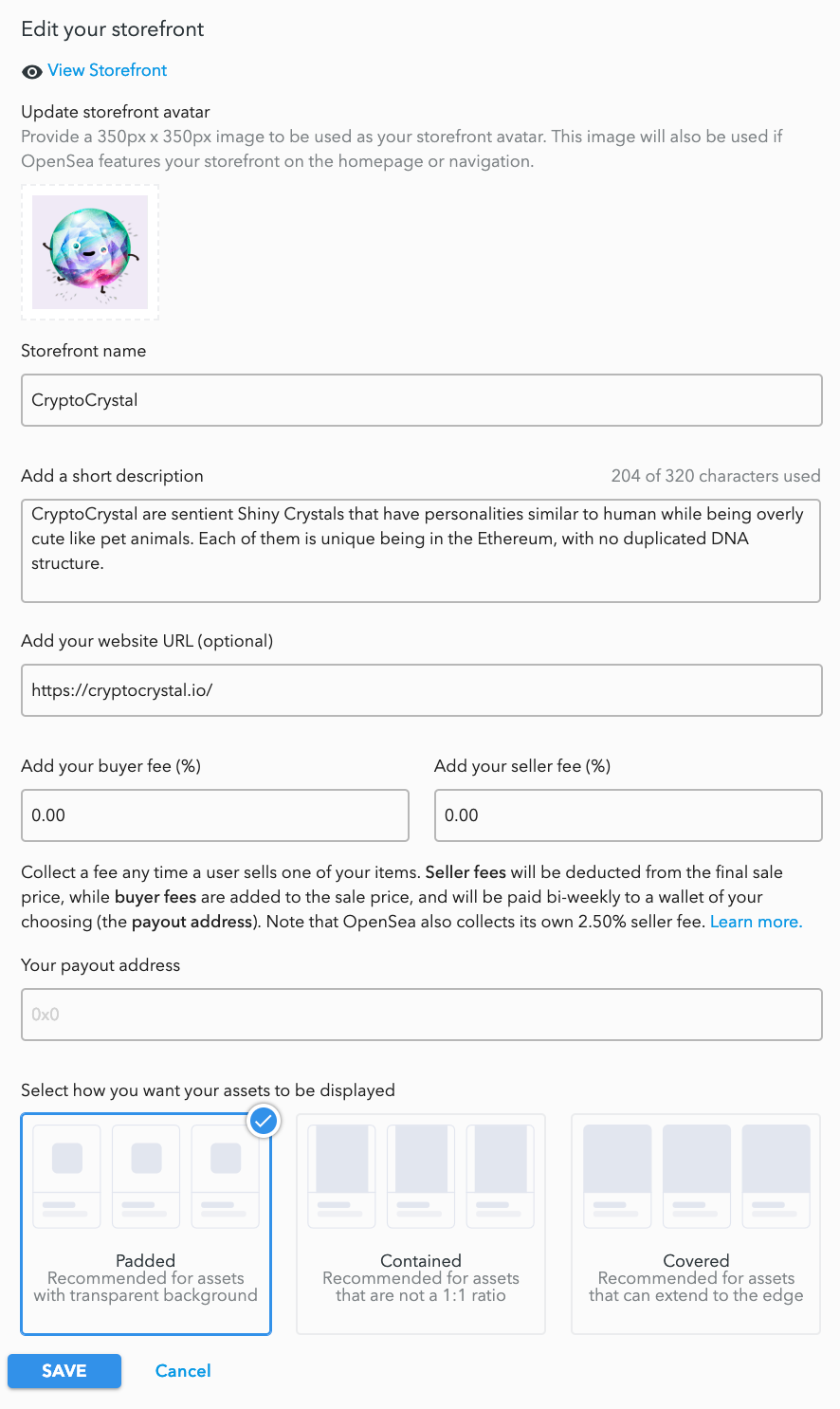Viewport: 840px width, 1409px height.
Task: Click the CryptoCrystal storefront avatar image
Action: 90,252
